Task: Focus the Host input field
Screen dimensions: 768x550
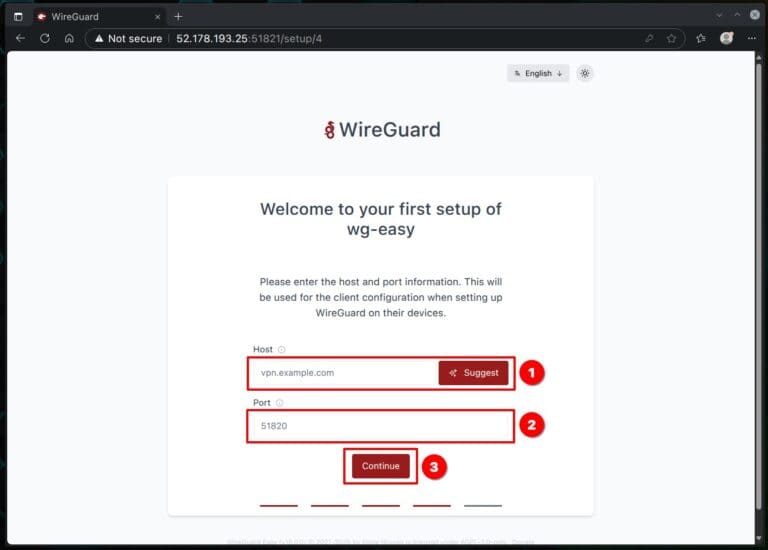Action: (x=344, y=373)
